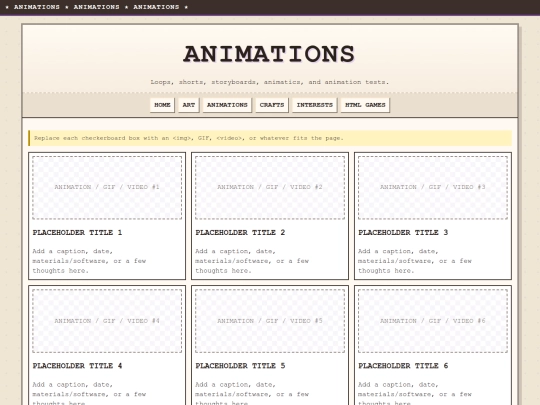Click the caption text under Placeholder Title 1
Image resolution: width=540 pixels, height=405 pixels.
pos(89,261)
